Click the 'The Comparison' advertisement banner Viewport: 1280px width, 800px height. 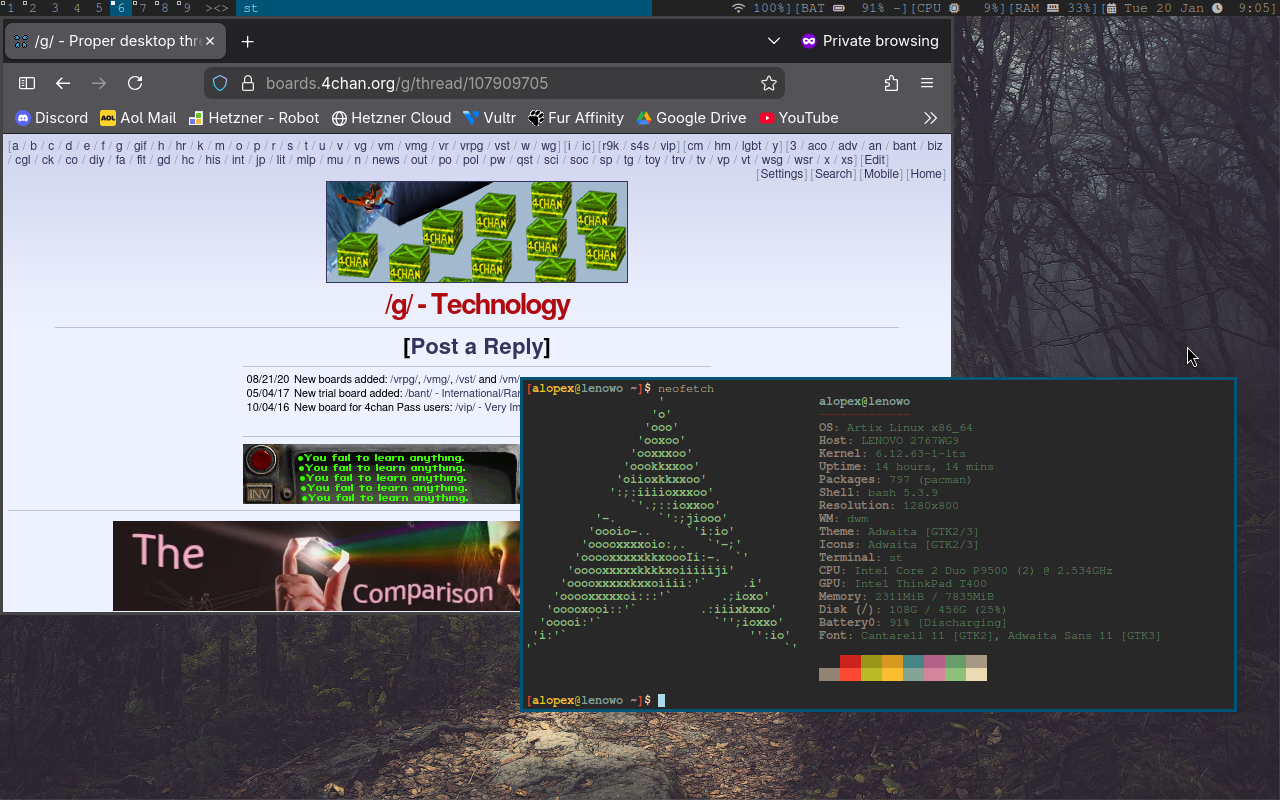[x=317, y=566]
